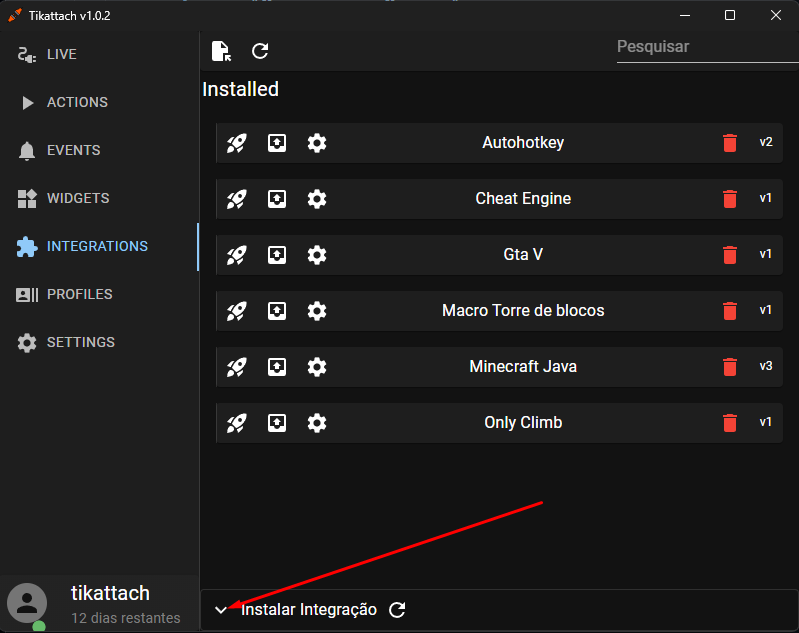Launch Macro Torre de blocos rocket icon

point(236,311)
